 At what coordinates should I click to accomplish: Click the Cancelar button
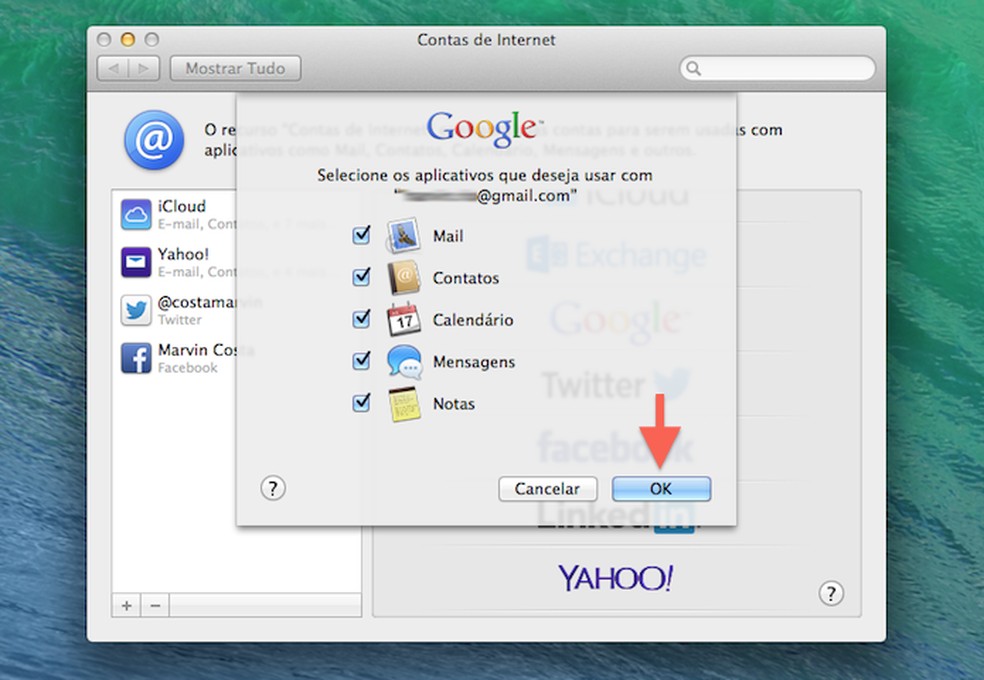coord(548,489)
